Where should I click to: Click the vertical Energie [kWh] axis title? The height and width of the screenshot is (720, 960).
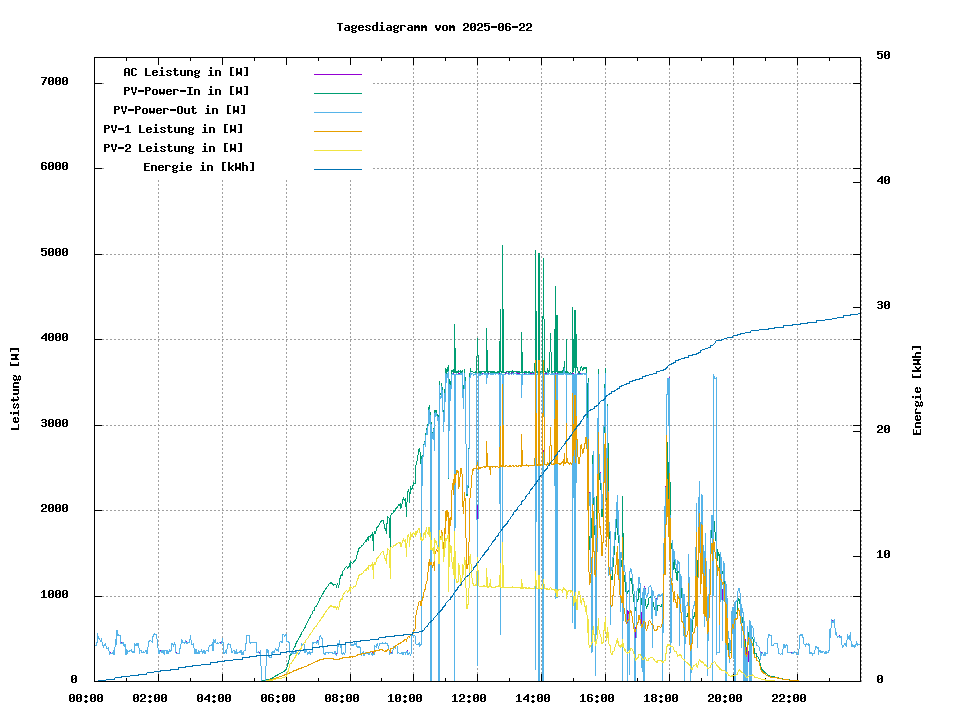tap(917, 390)
